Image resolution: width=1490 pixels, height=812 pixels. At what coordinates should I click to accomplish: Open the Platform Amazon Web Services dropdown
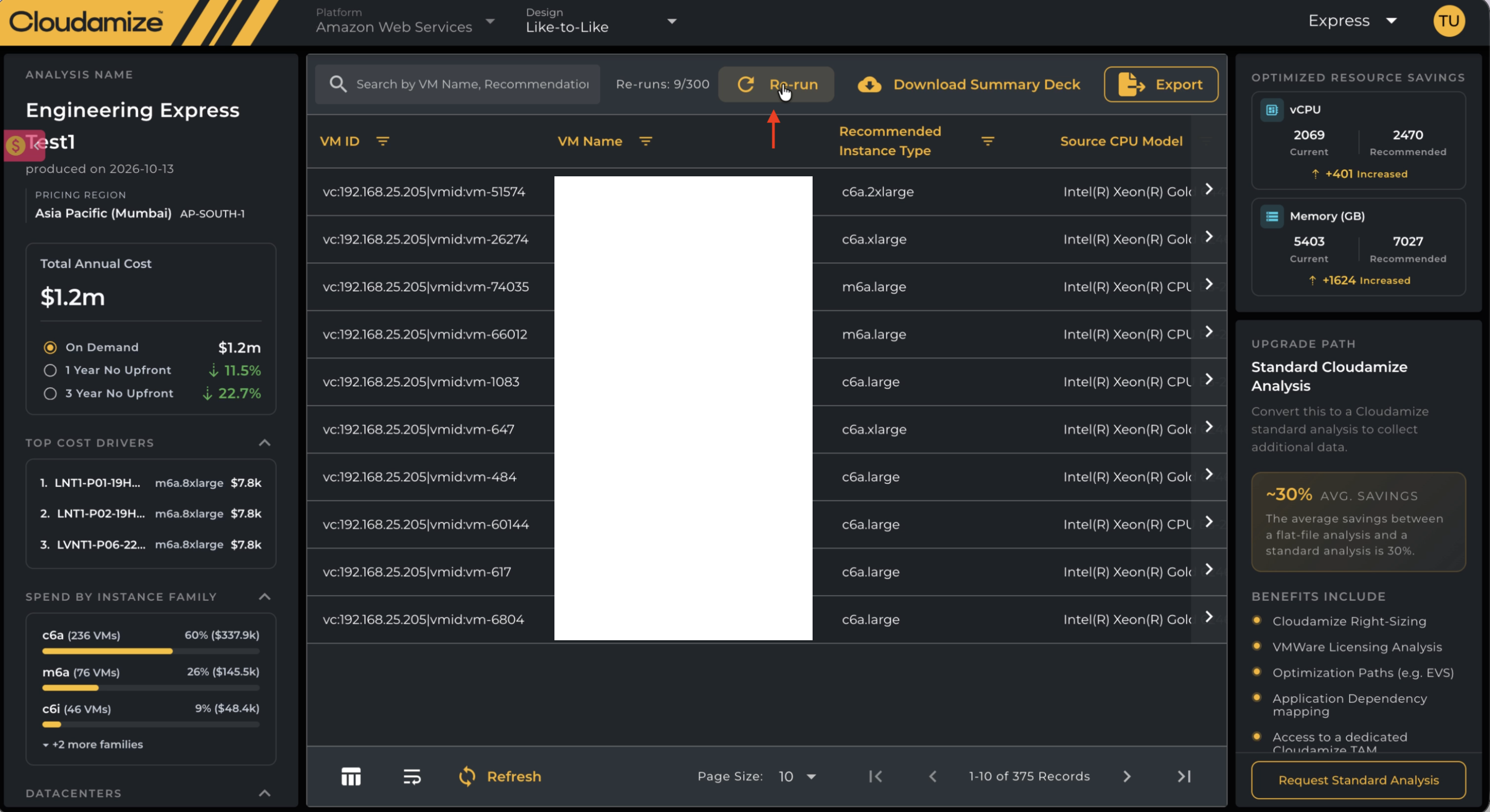pos(405,21)
